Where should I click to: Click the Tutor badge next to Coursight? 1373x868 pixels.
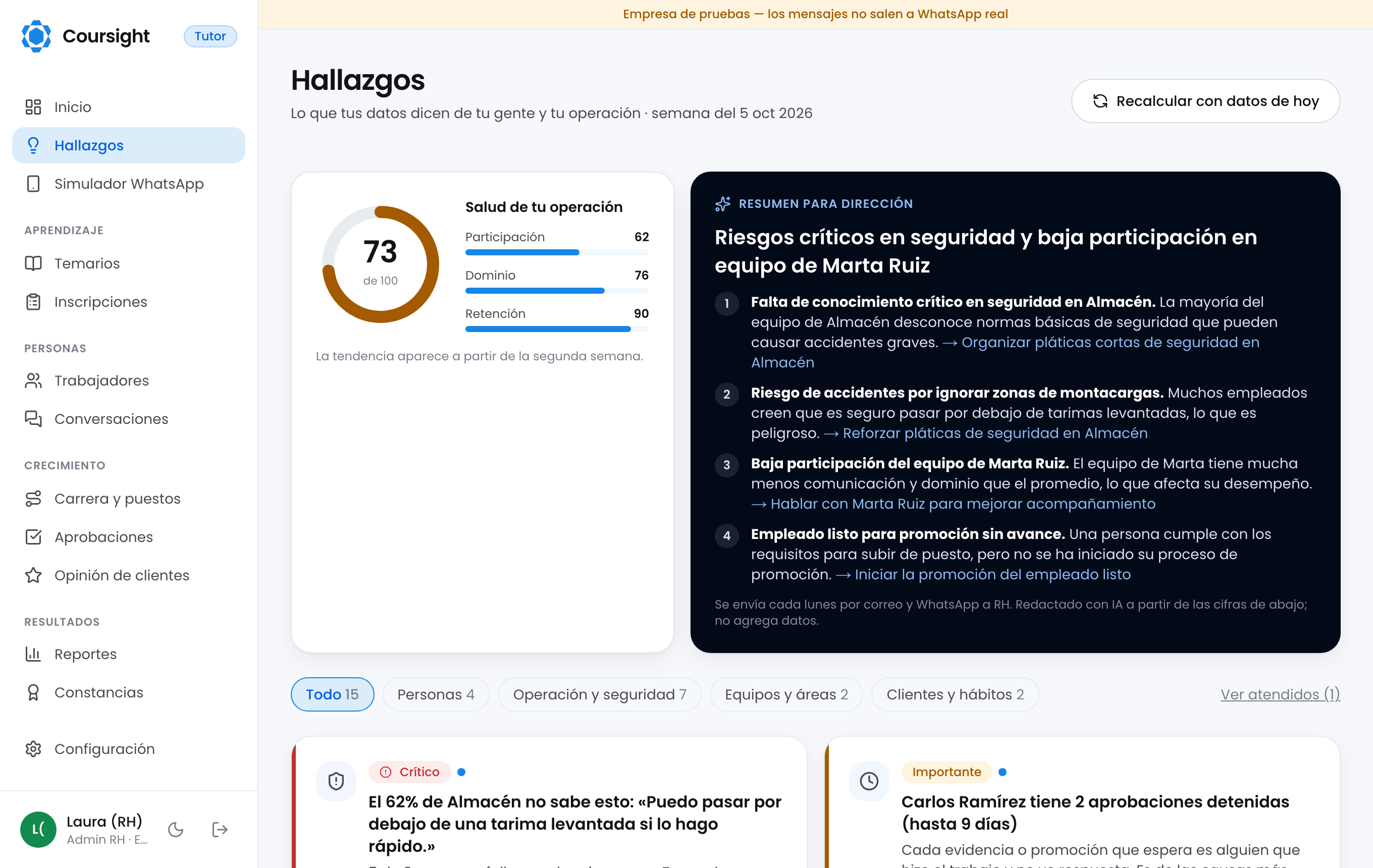210,36
